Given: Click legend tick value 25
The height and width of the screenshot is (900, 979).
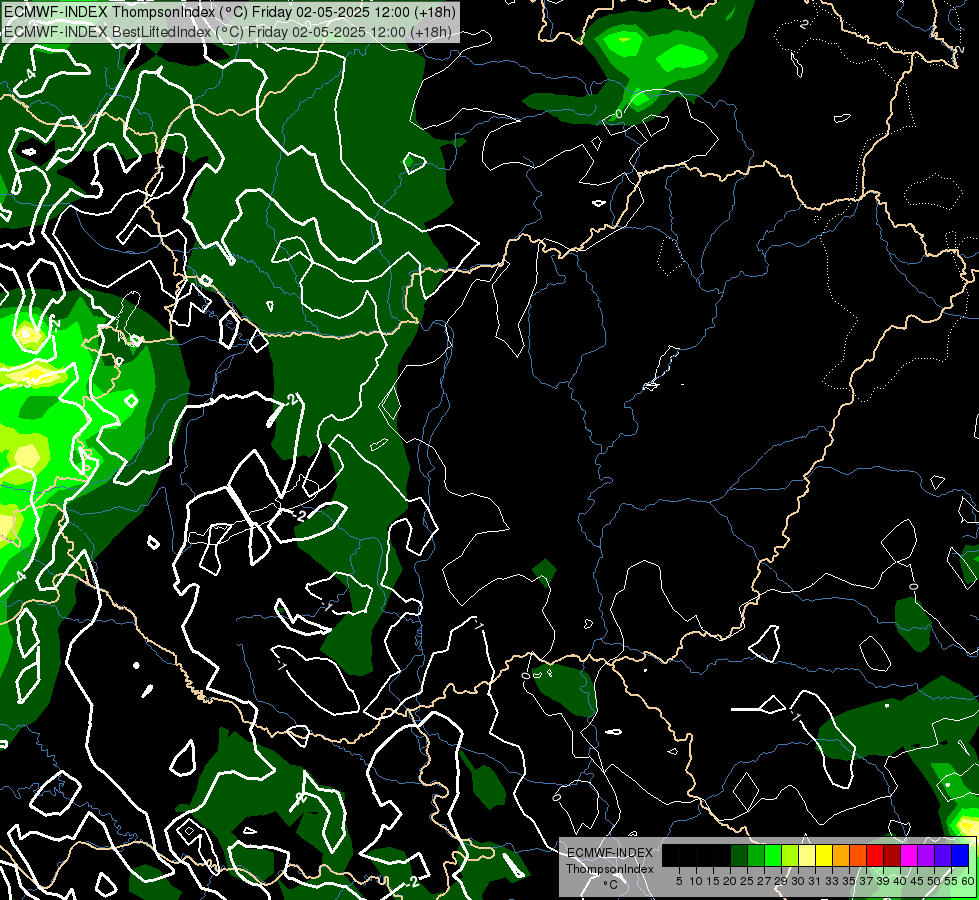Looking at the screenshot, I should coord(747,881).
